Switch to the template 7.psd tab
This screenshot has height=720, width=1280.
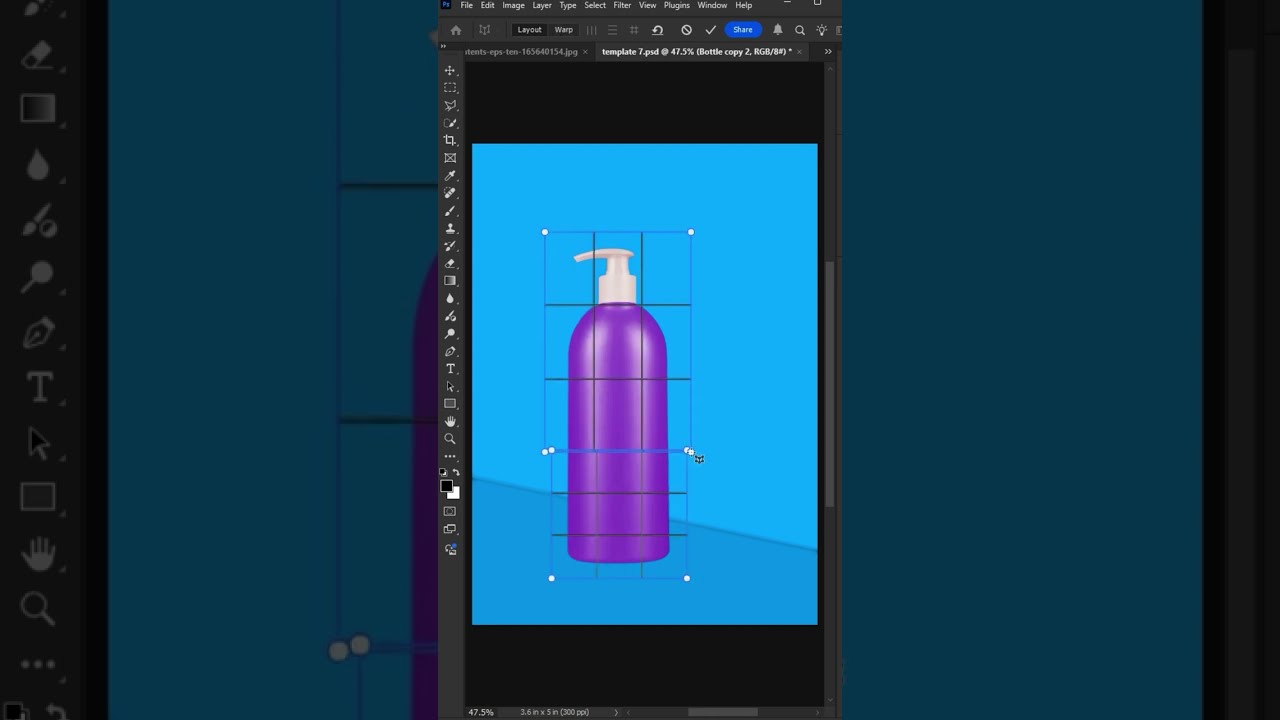[695, 52]
